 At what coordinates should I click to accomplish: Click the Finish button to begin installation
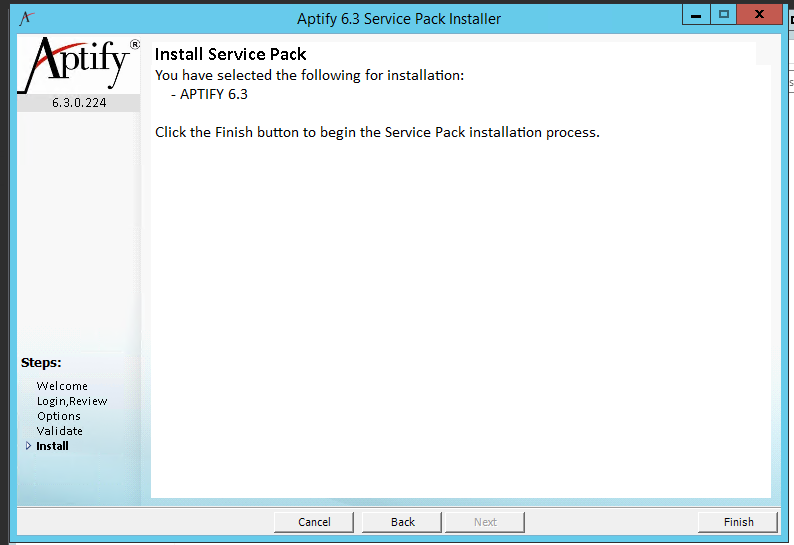pyautogui.click(x=737, y=522)
